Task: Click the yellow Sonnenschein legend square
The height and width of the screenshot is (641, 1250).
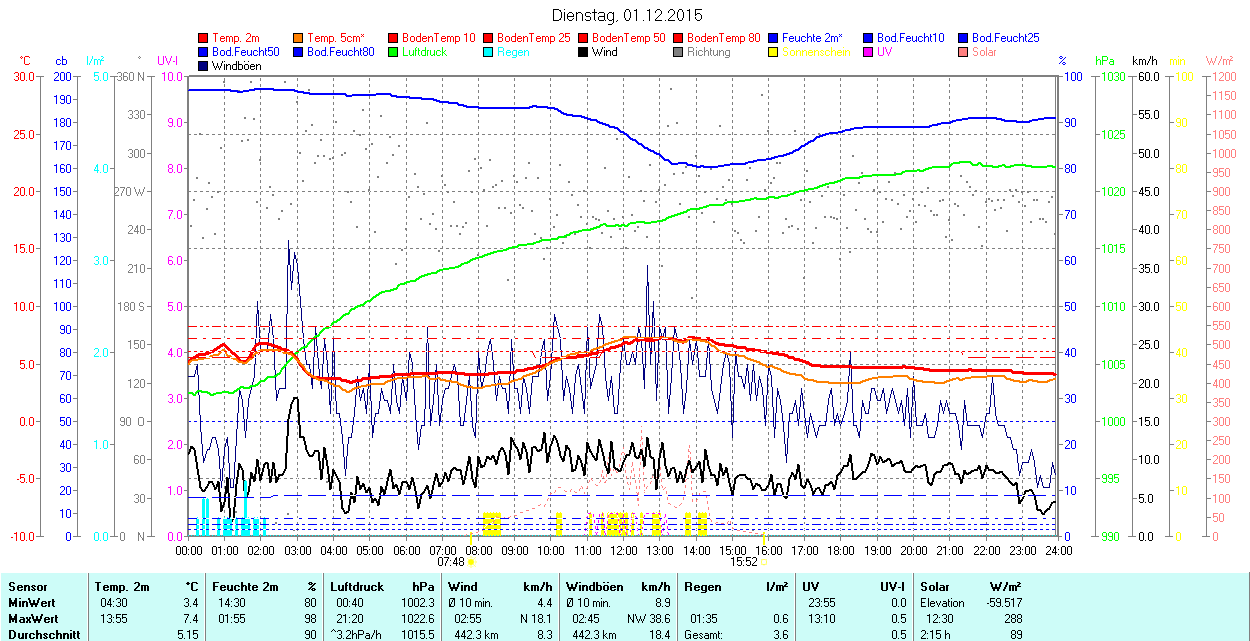Action: click(774, 52)
